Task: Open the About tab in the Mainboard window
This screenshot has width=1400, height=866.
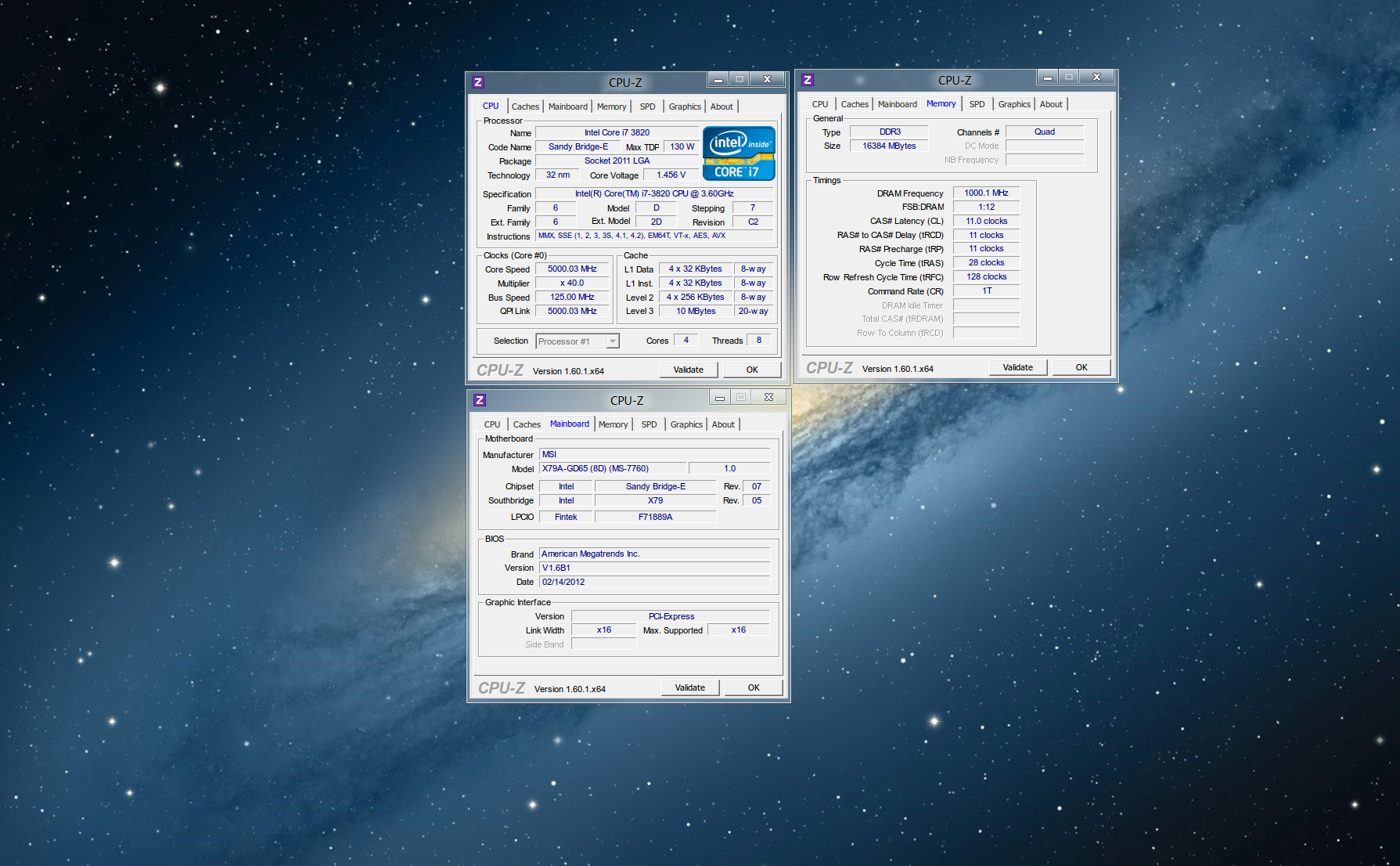Action: 723,424
